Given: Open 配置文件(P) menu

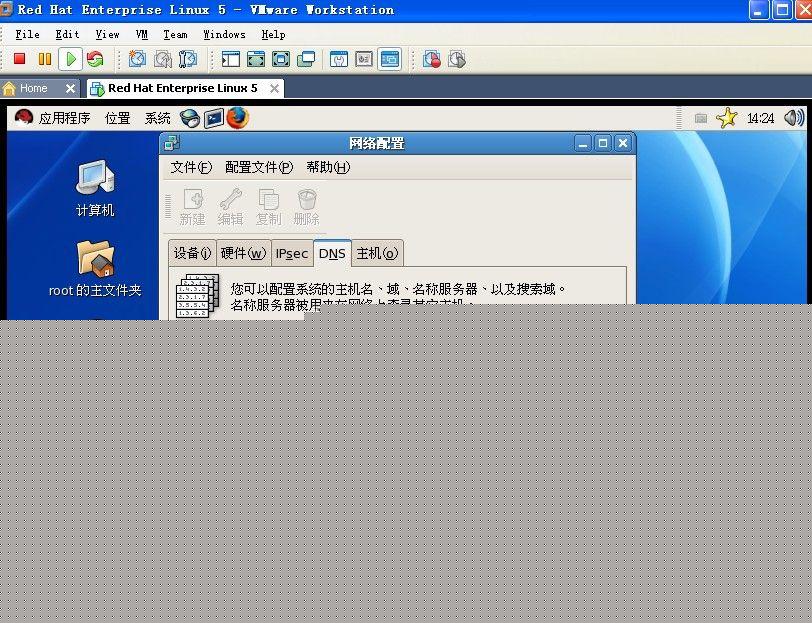Looking at the screenshot, I should (x=259, y=167).
